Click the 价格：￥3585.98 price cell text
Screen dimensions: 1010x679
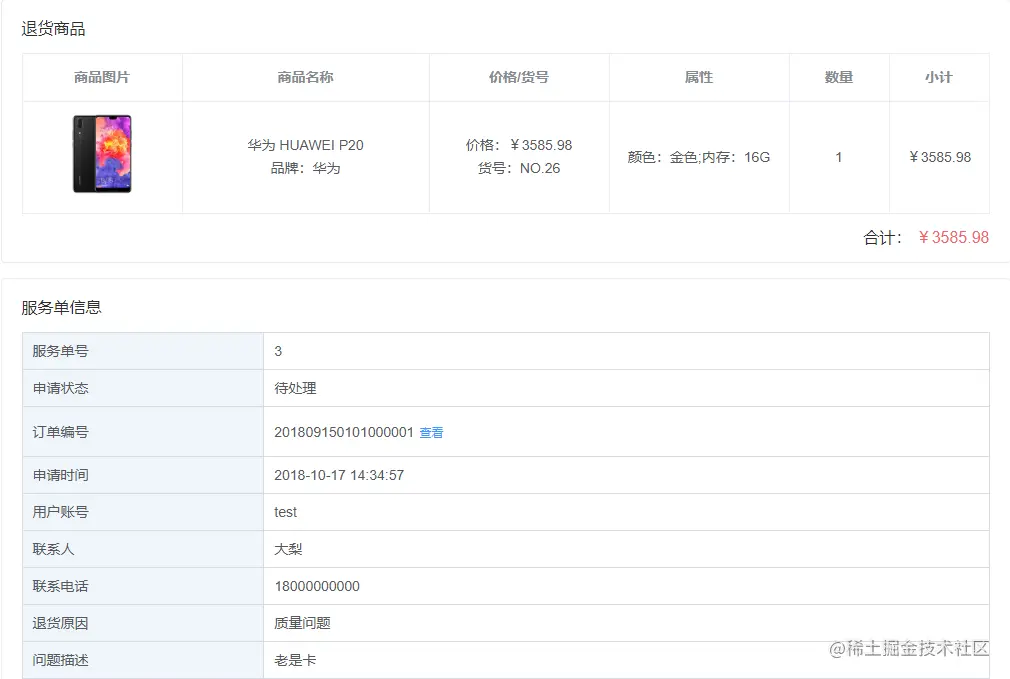click(519, 145)
